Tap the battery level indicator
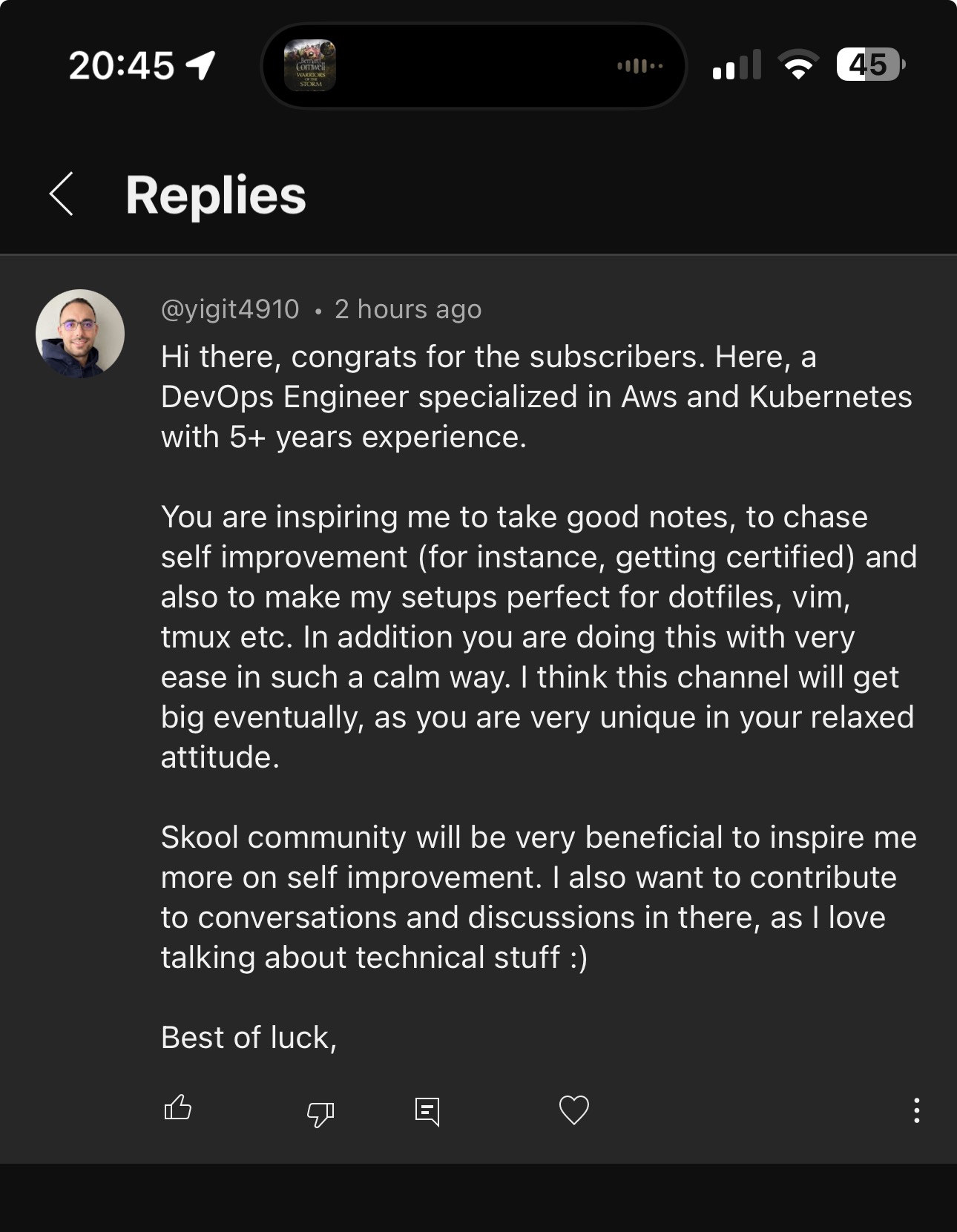 [871, 65]
